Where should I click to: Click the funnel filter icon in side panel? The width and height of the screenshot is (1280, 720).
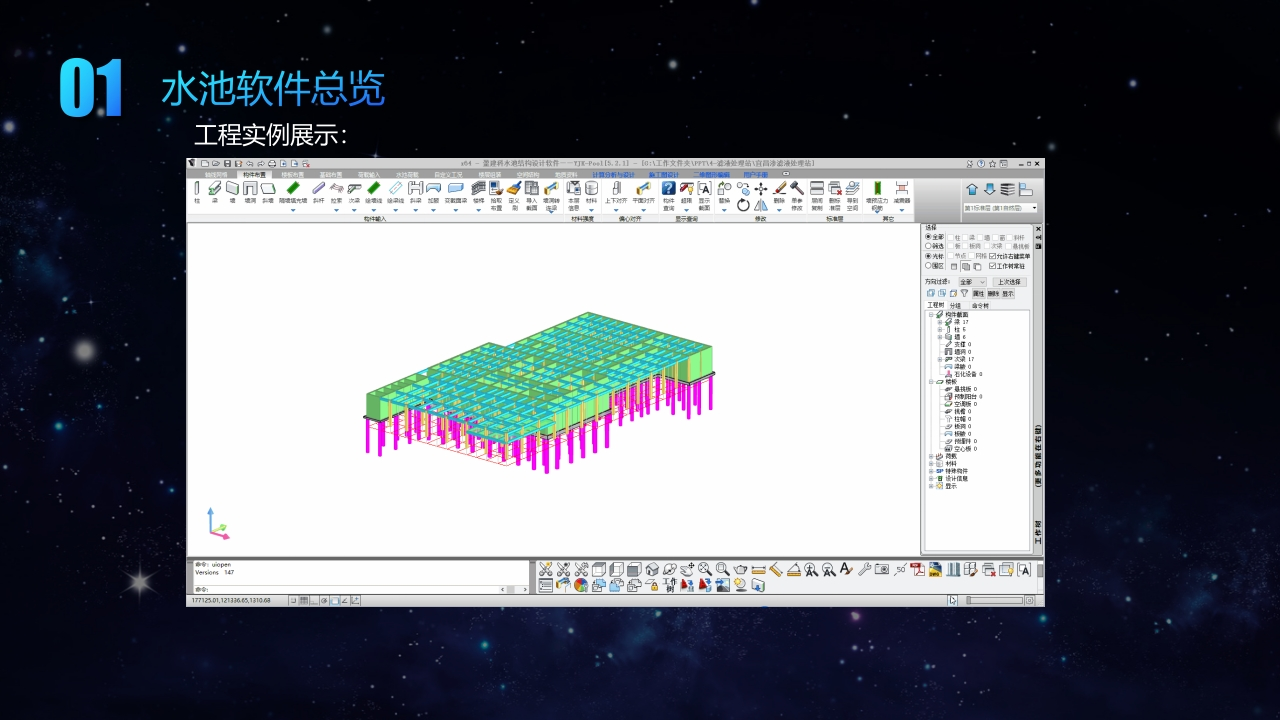point(964,294)
